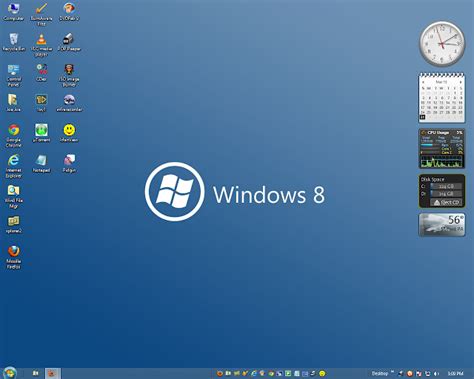
Task: Open the Word File Mgr folder icon
Action: coord(13,196)
